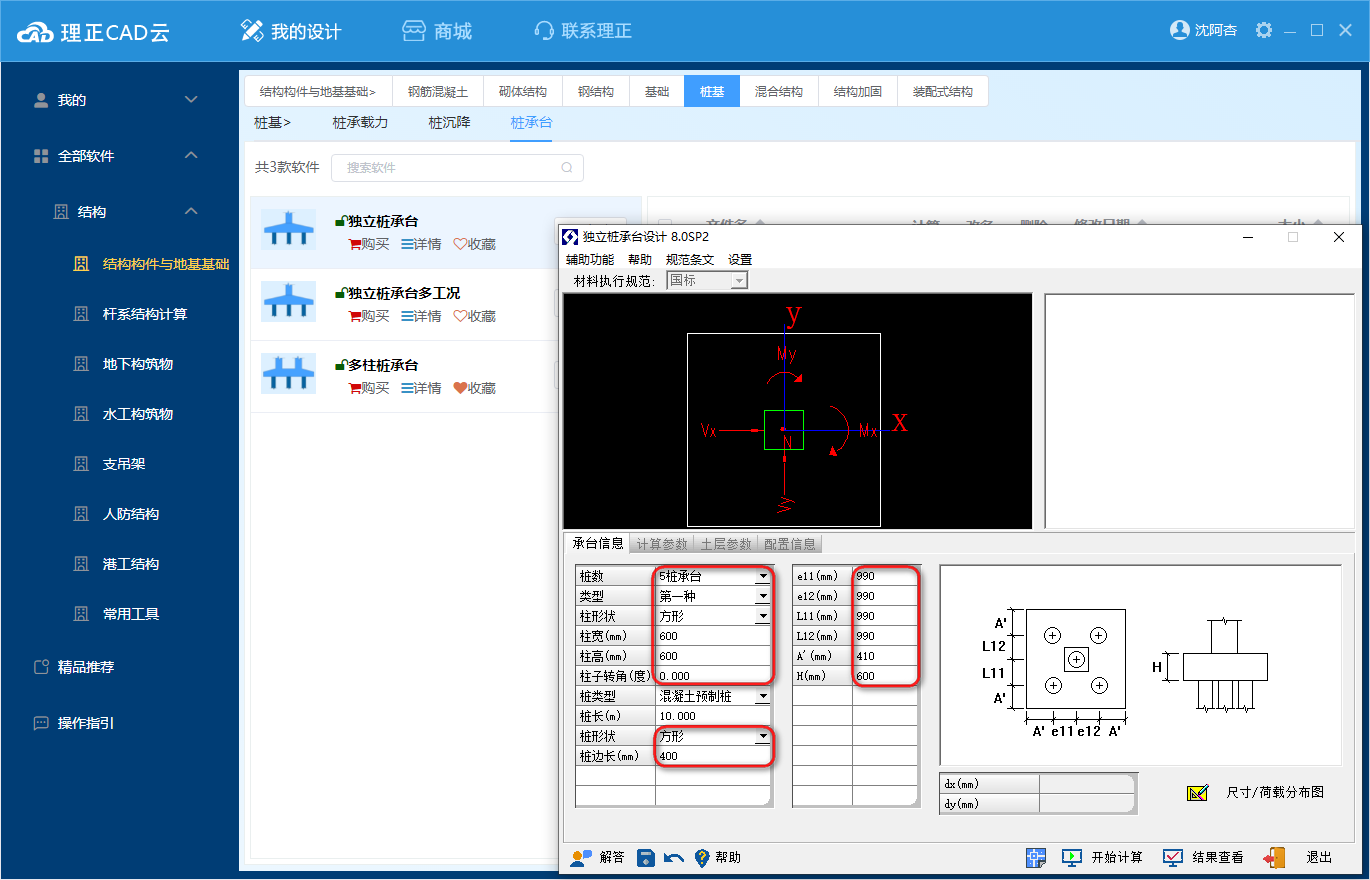Click 详情 for 独立桩承台多工况
Image resolution: width=1370 pixels, height=880 pixels.
tap(421, 316)
